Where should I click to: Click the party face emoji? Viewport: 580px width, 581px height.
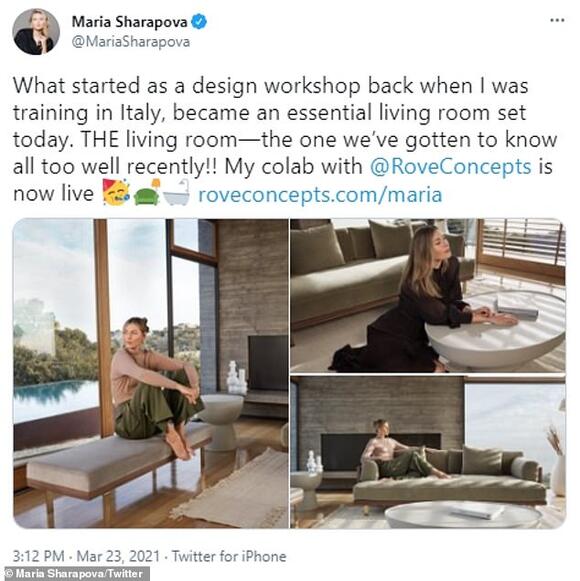coord(116,193)
